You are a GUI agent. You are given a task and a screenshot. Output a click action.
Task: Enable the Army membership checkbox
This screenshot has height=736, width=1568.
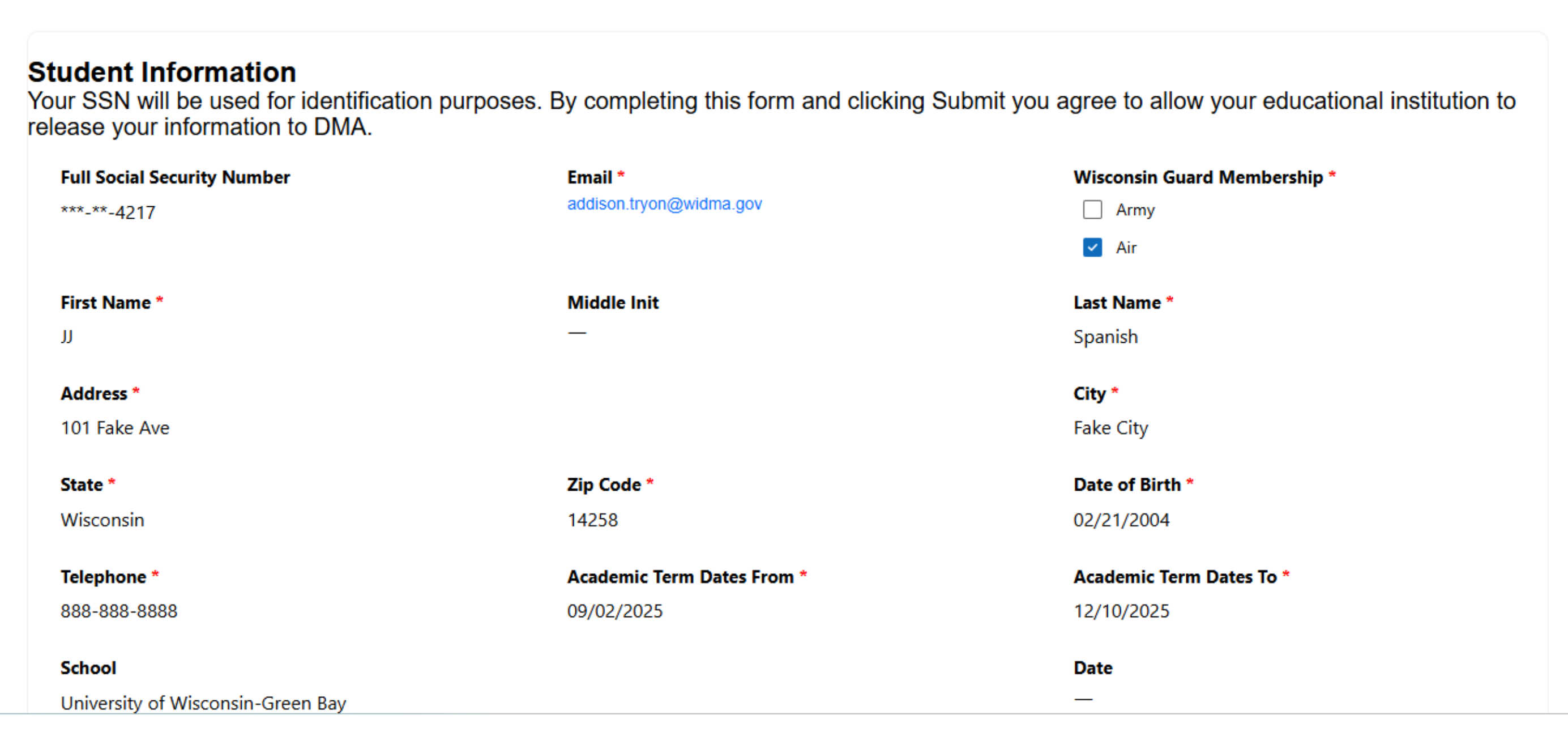tap(1092, 210)
